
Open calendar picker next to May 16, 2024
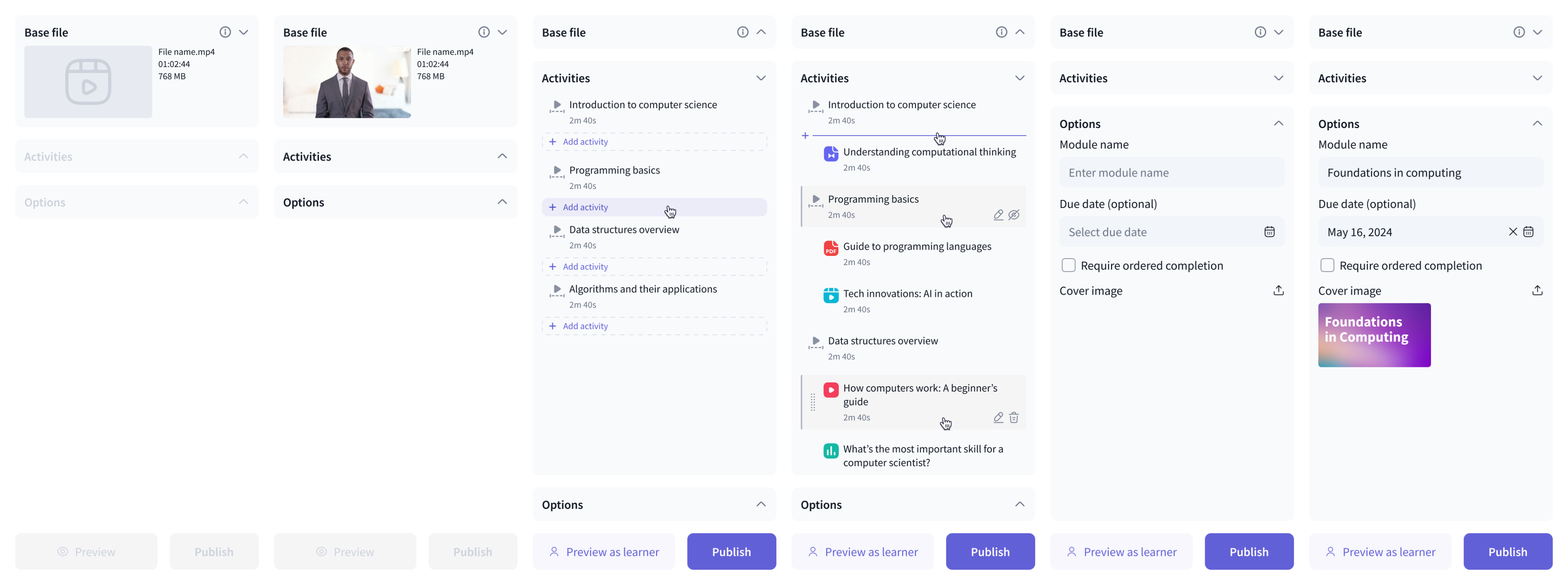click(1528, 231)
